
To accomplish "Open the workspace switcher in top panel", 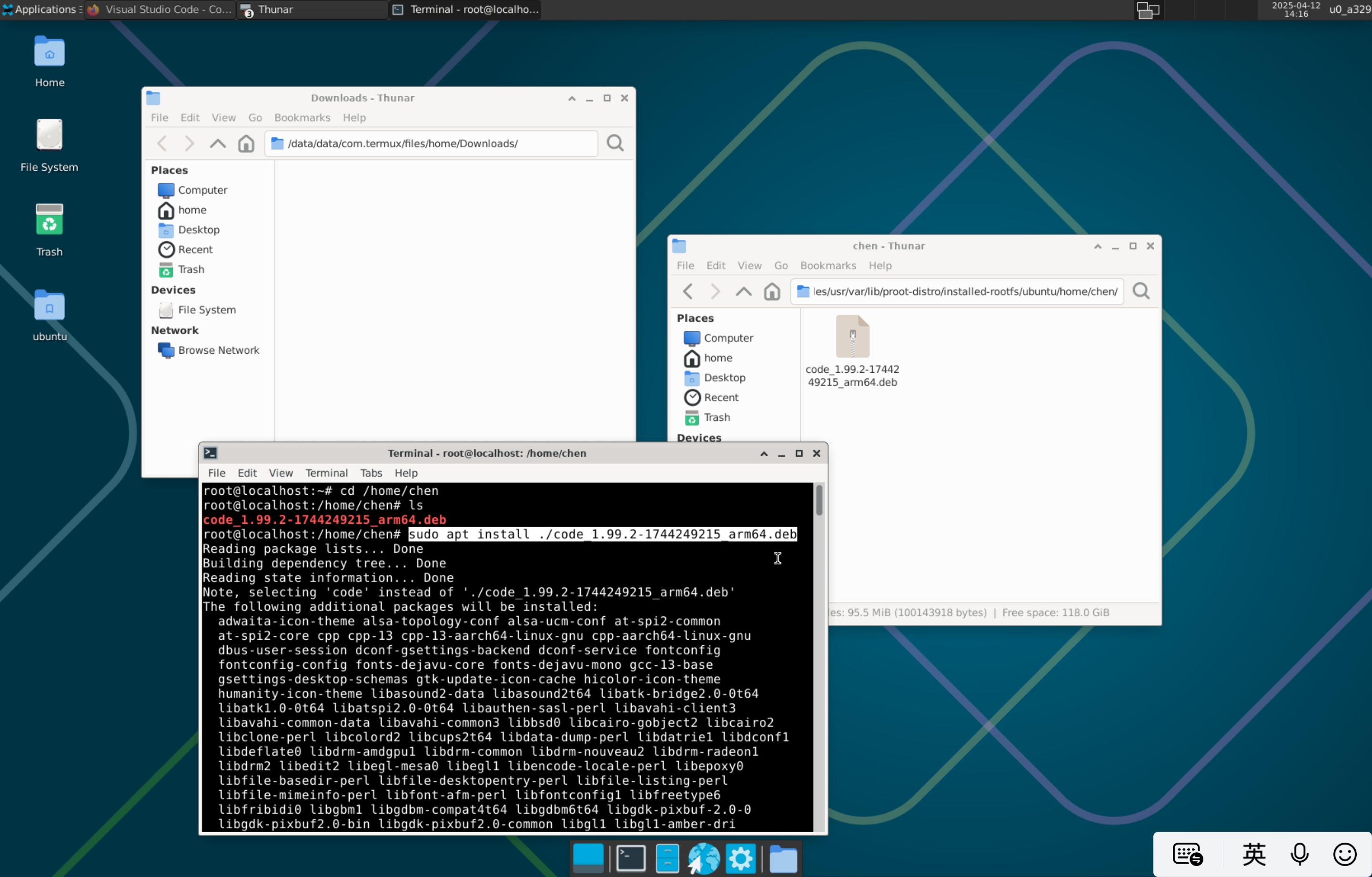I will coord(1148,10).
